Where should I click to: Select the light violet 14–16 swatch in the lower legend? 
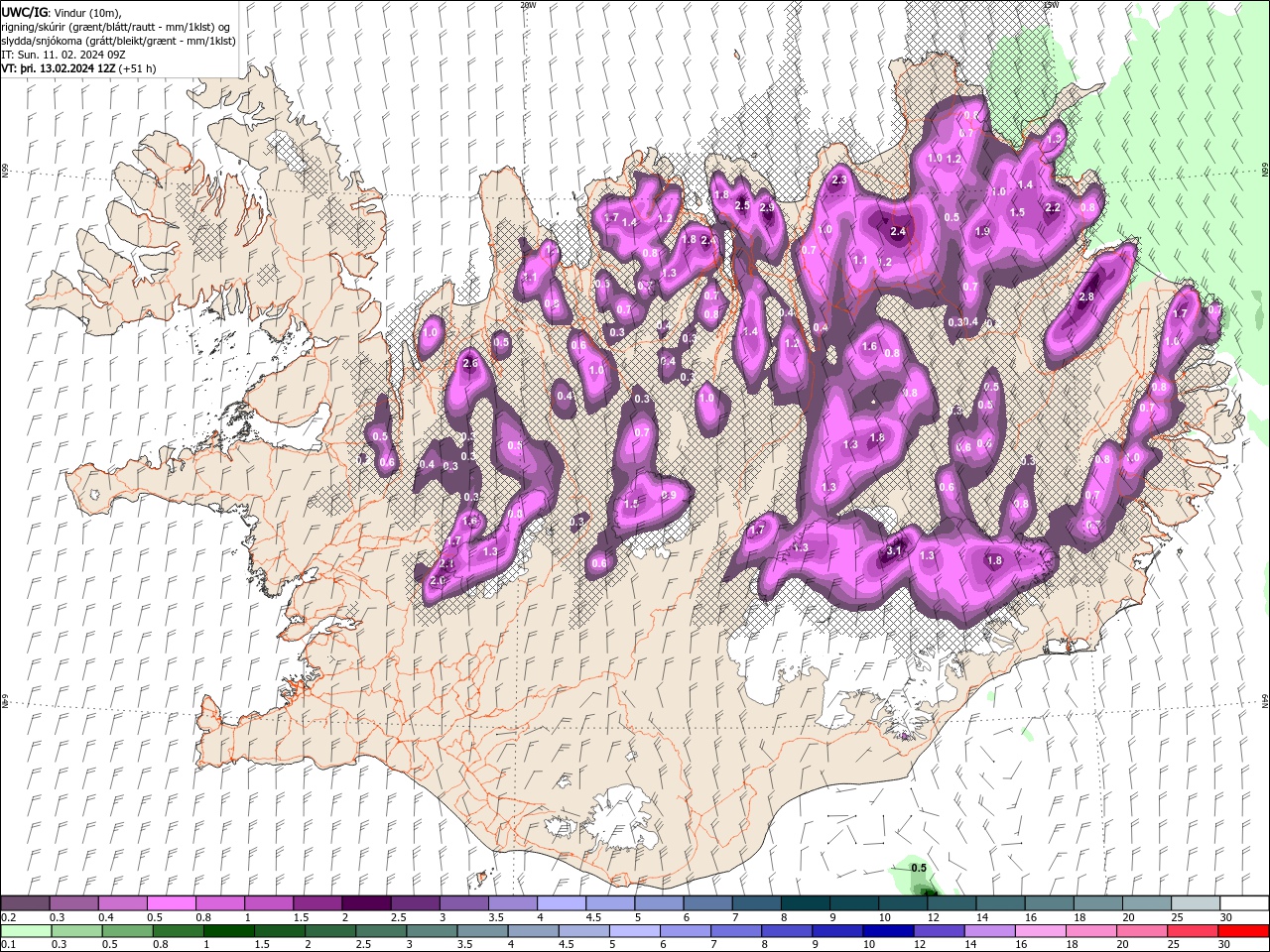coord(989,931)
